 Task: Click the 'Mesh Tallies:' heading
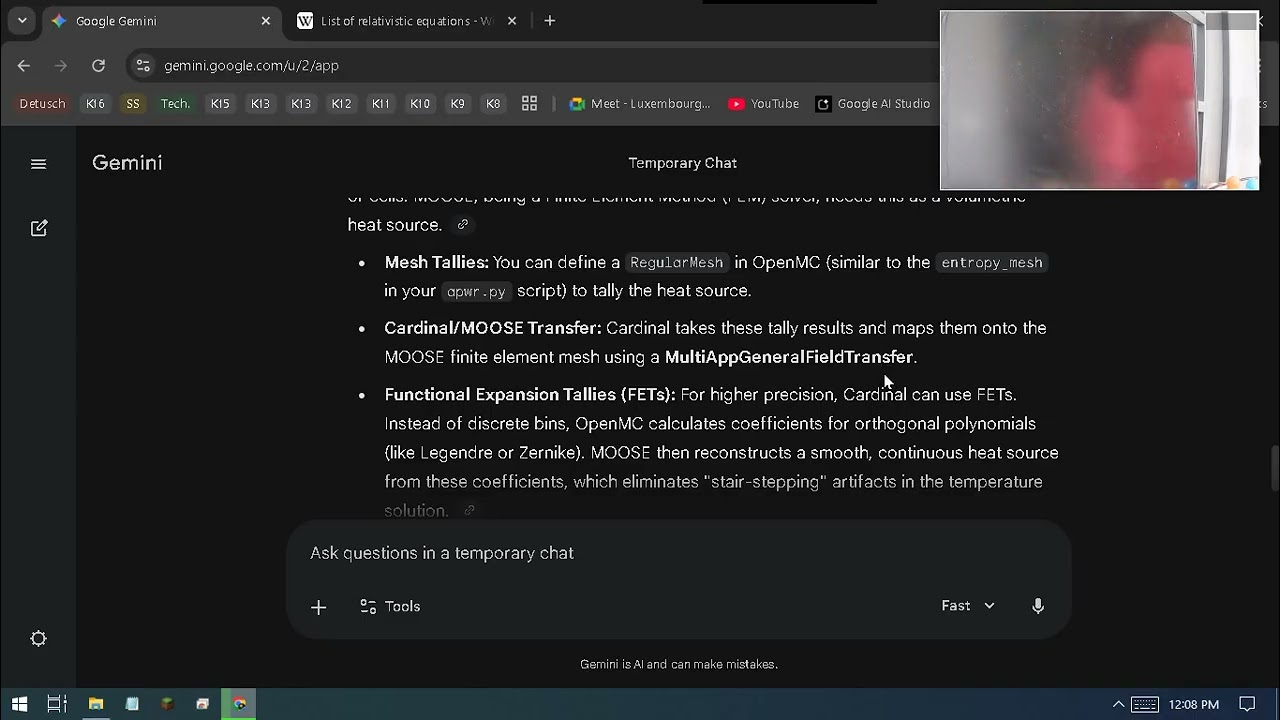[x=436, y=263]
